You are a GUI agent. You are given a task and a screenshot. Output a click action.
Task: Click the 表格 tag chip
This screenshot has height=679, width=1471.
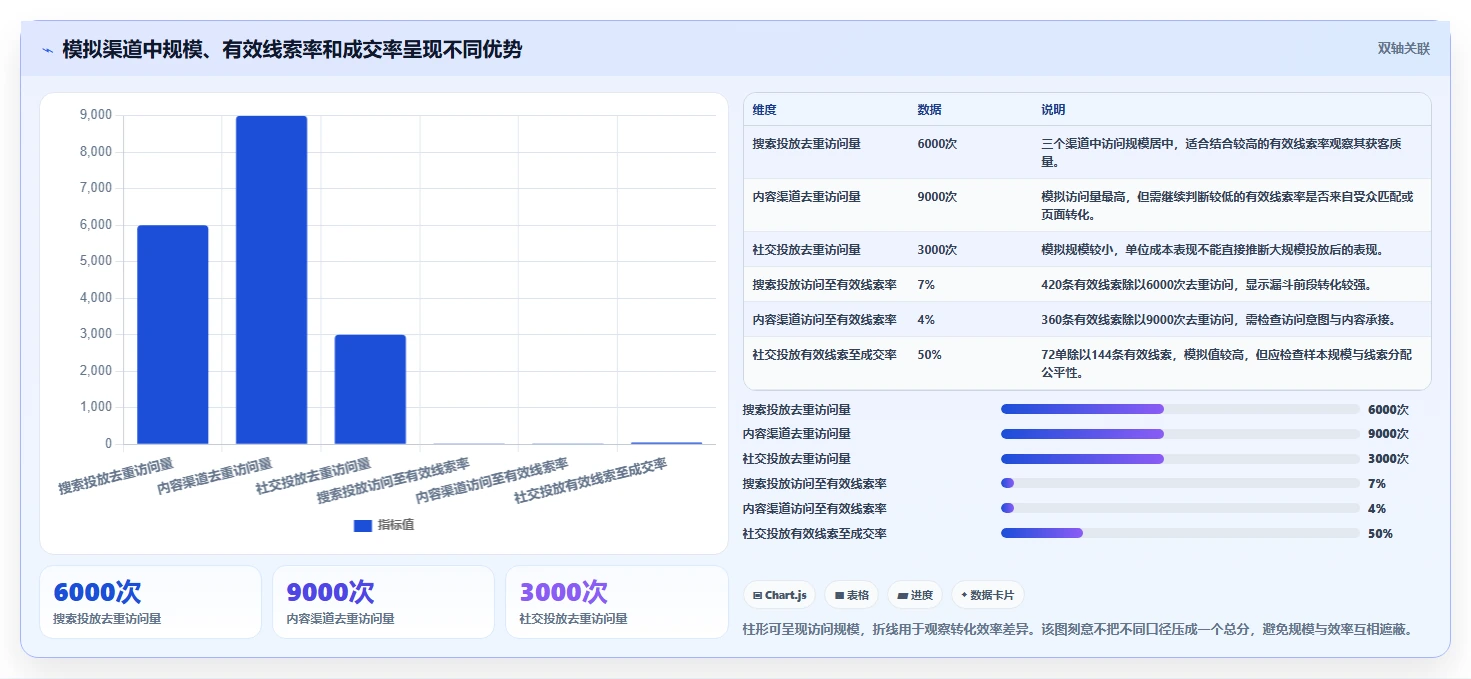point(852,595)
